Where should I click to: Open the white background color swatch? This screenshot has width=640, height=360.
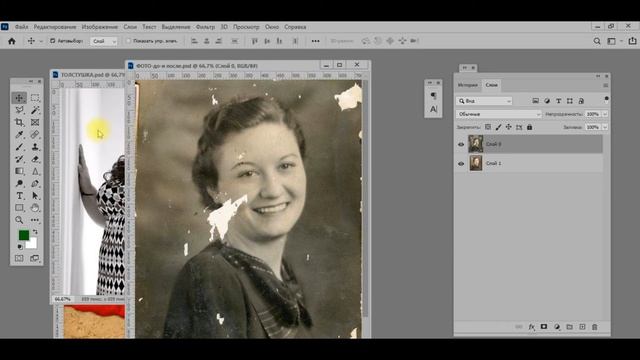click(x=32, y=244)
